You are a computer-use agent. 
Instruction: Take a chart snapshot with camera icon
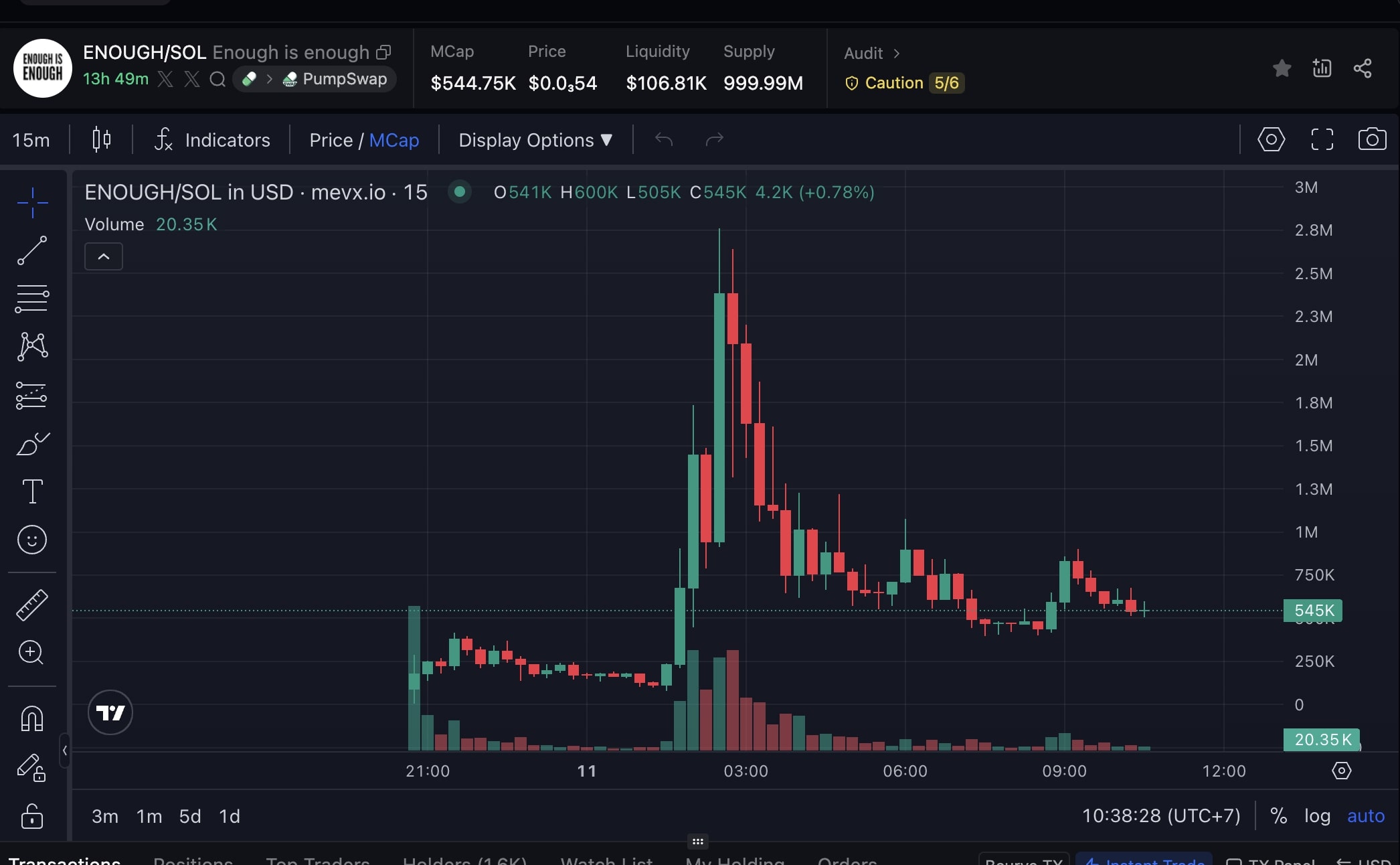pyautogui.click(x=1372, y=139)
